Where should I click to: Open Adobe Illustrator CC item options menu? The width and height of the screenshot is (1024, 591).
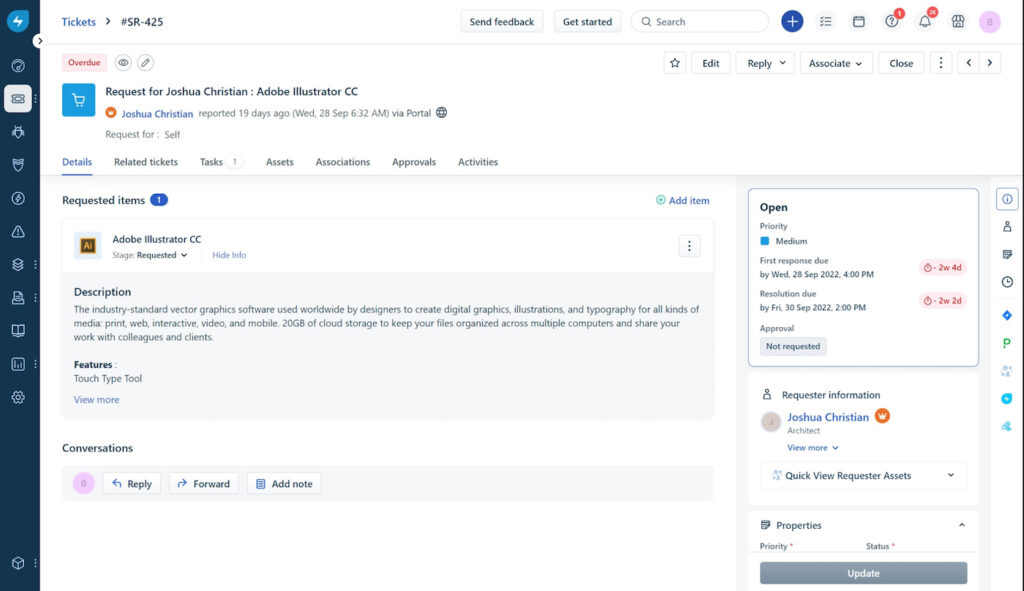[689, 246]
